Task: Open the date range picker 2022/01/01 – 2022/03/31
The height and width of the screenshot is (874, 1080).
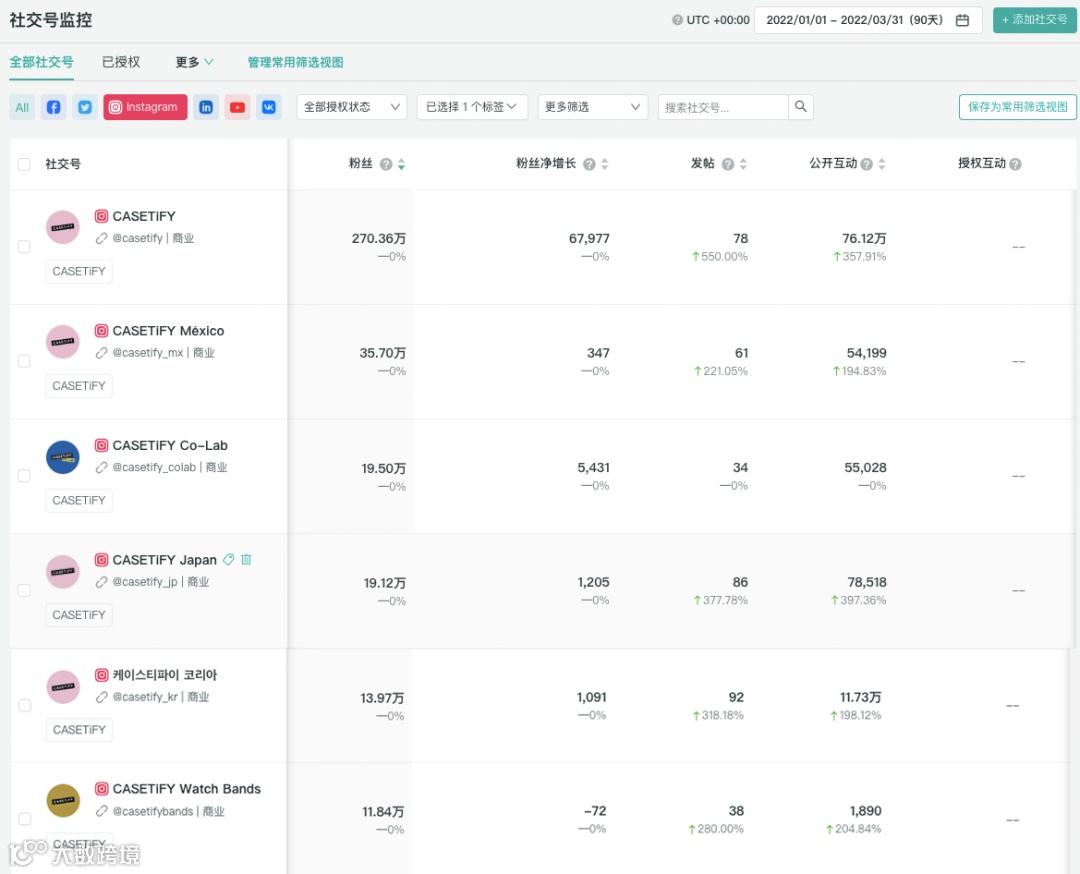Action: 869,20
